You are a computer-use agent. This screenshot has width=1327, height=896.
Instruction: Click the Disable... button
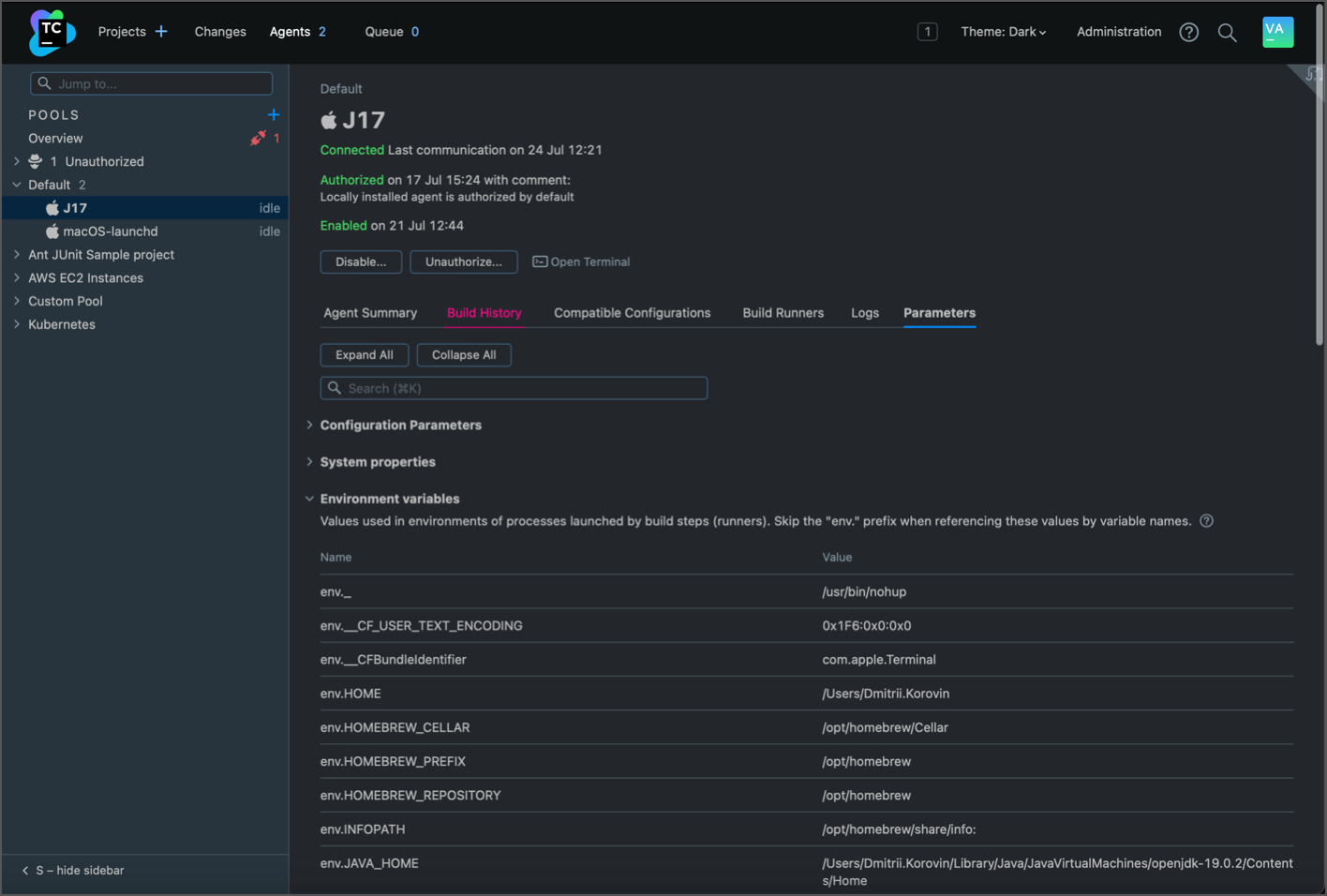[x=361, y=261]
